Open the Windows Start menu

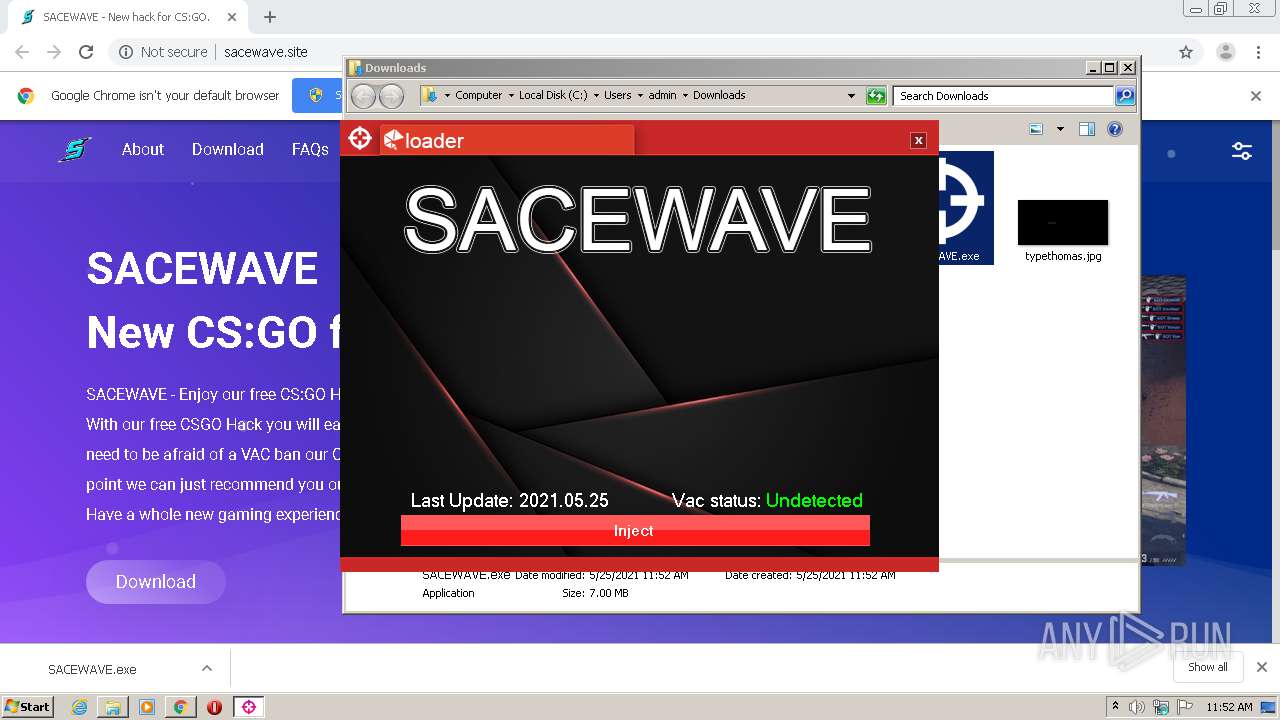tap(28, 706)
